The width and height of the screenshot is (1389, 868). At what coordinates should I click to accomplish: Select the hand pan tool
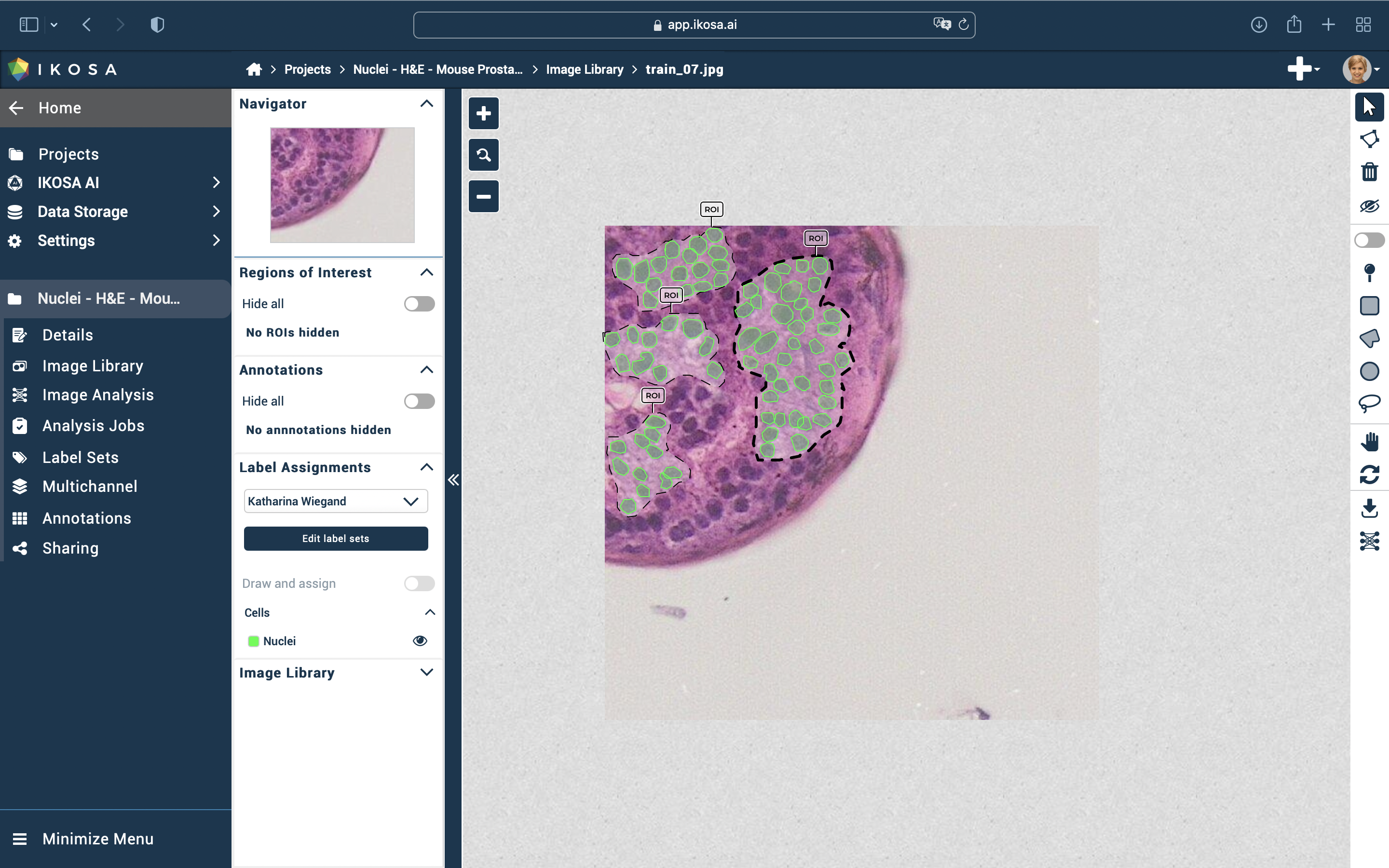coord(1369,441)
